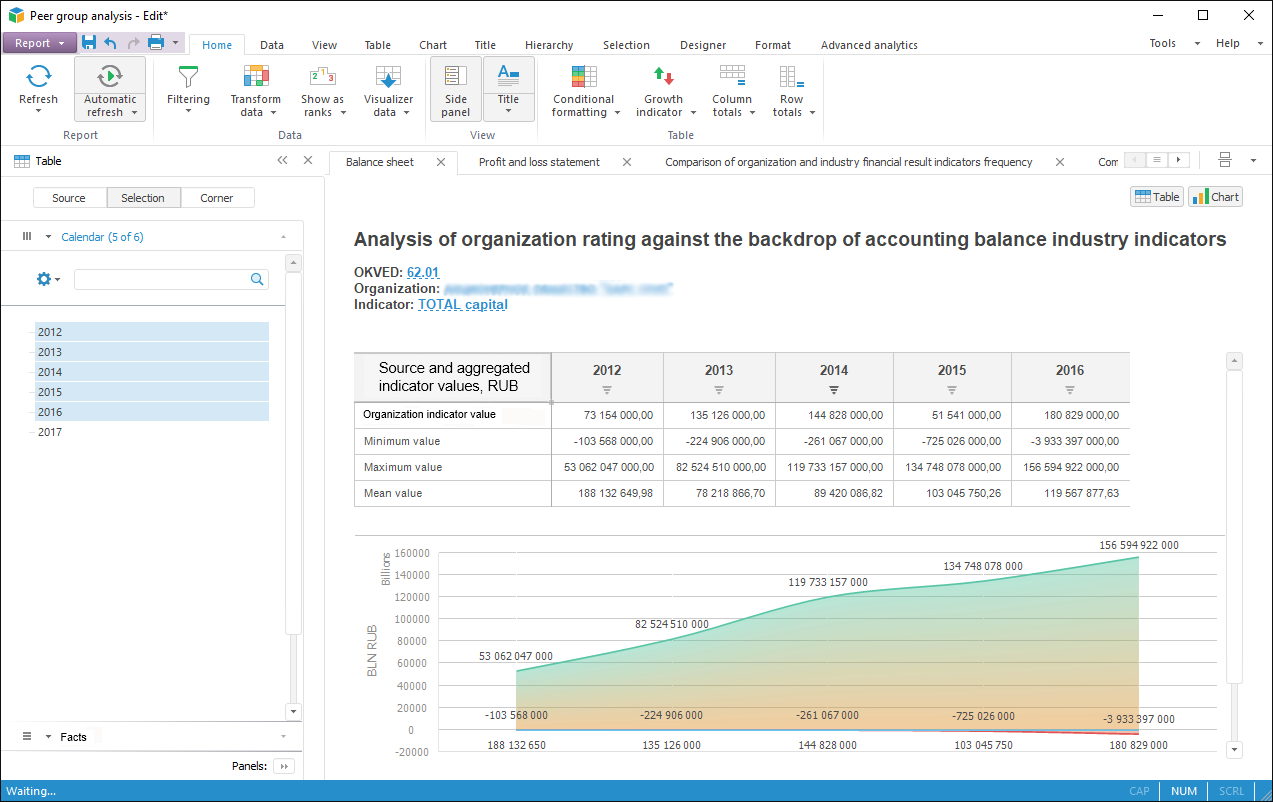Open the 2014 column filter dropdown
The width and height of the screenshot is (1273, 802).
[x=834, y=390]
